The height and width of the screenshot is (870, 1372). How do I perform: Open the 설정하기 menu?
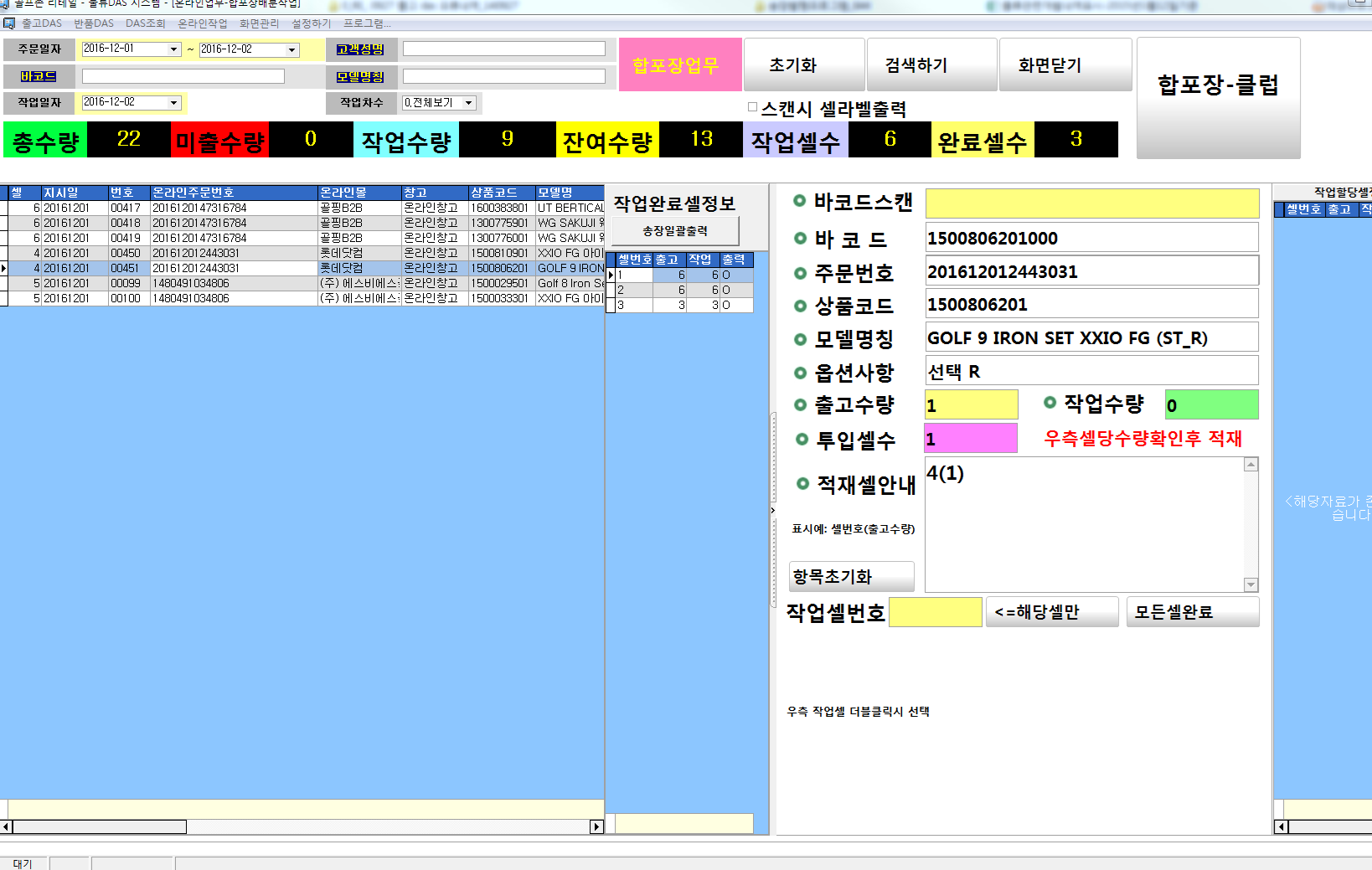pos(311,23)
